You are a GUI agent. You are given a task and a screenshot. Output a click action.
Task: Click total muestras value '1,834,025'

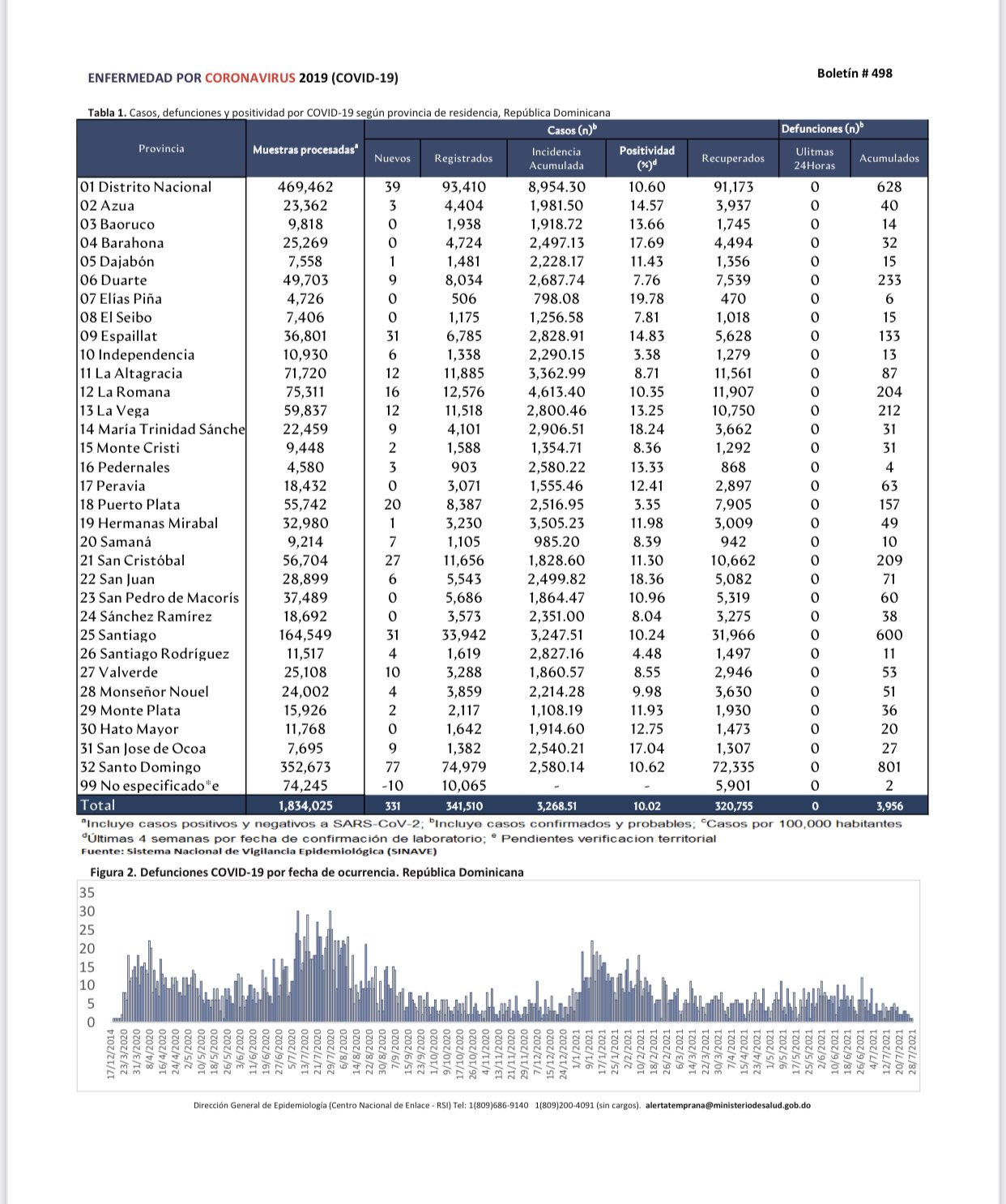[x=305, y=806]
